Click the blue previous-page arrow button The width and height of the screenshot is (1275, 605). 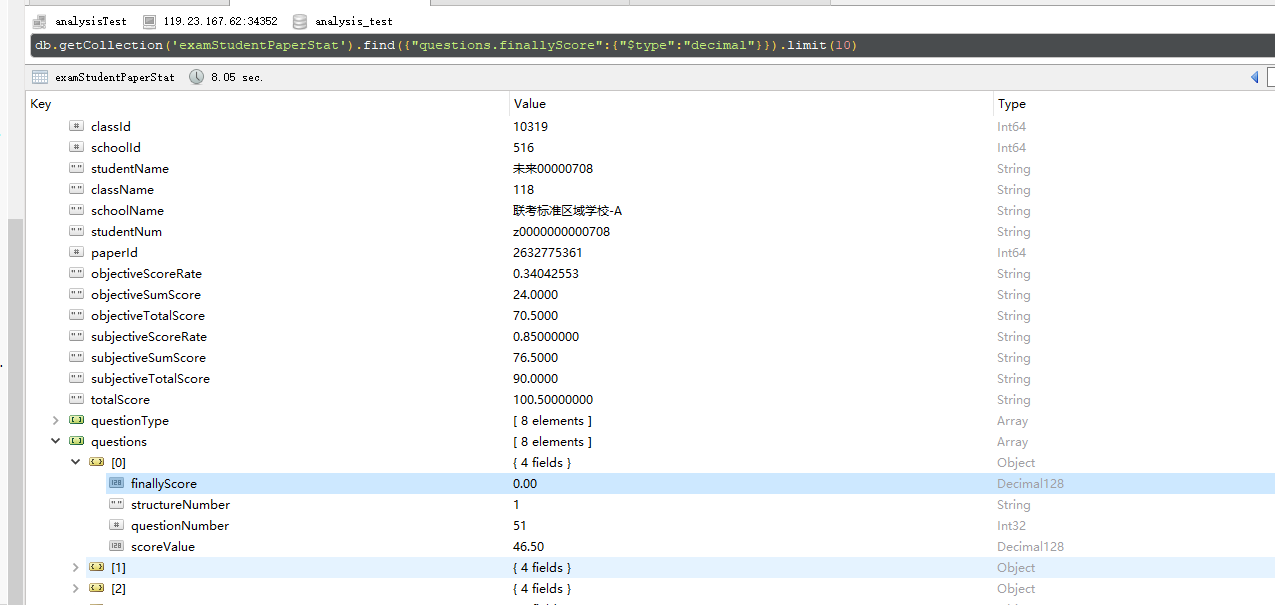(x=1253, y=77)
